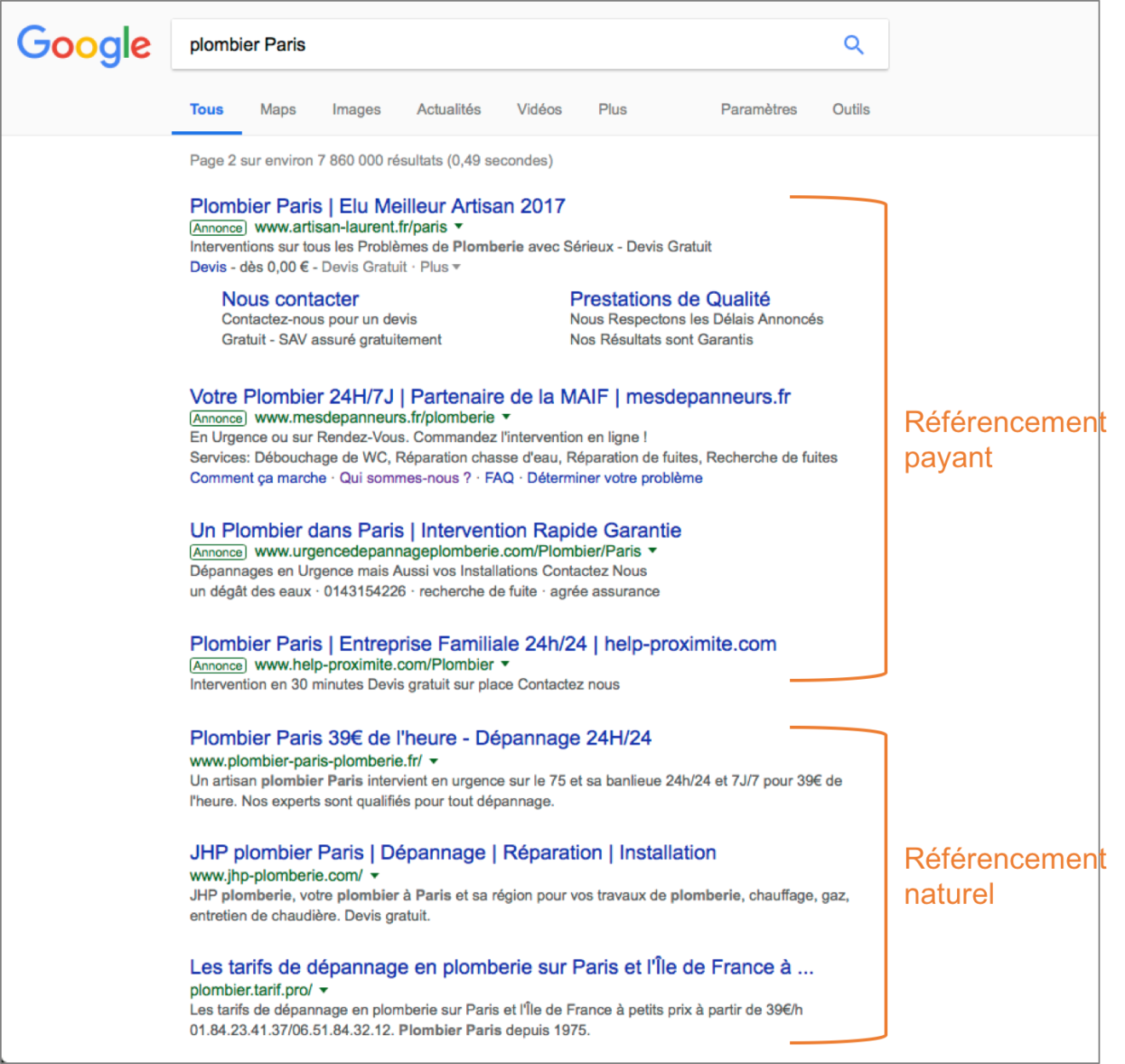Screen dimensions: 1125x1064
Task: Open JHP plombier Paris result
Action: tap(453, 853)
